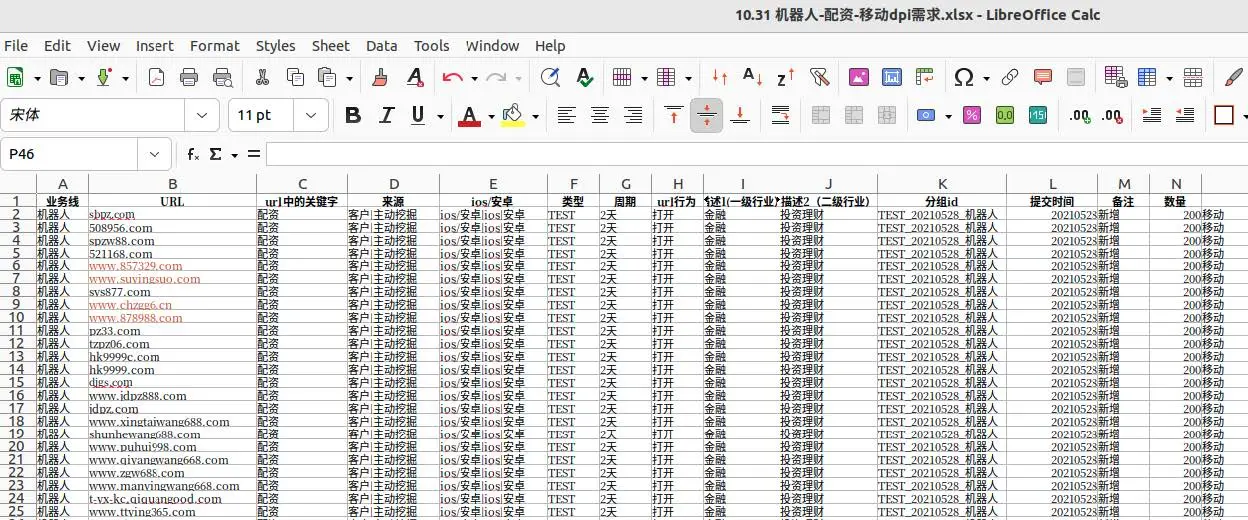The height and width of the screenshot is (520, 1248).
Task: Format as date
Action: tap(1038, 116)
